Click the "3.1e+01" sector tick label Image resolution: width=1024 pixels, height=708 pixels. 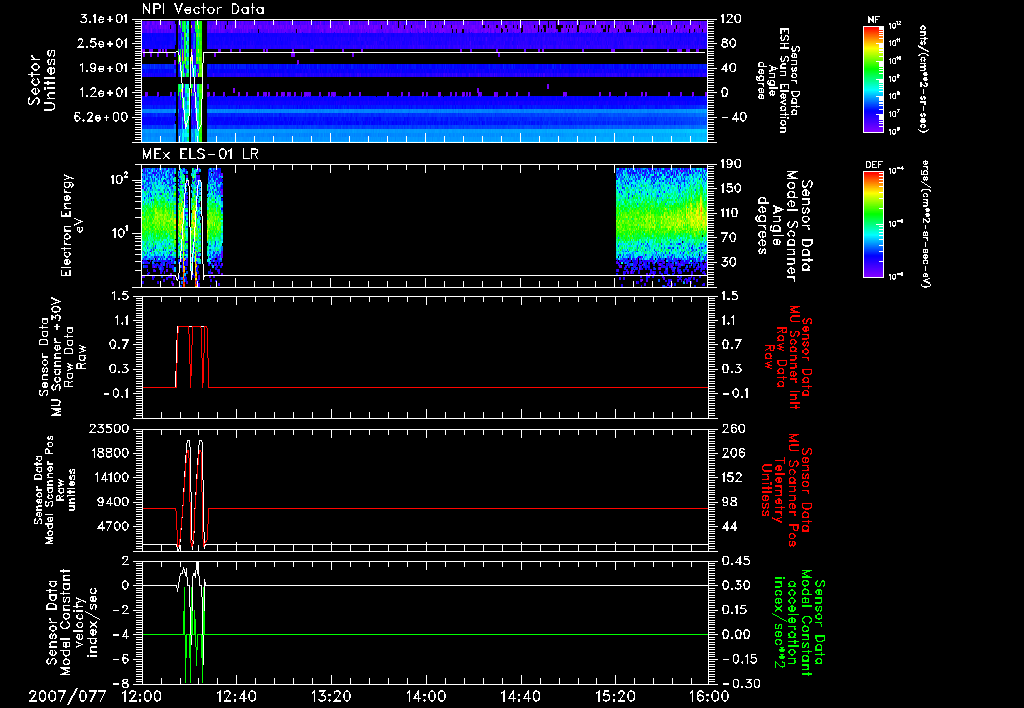[105, 19]
